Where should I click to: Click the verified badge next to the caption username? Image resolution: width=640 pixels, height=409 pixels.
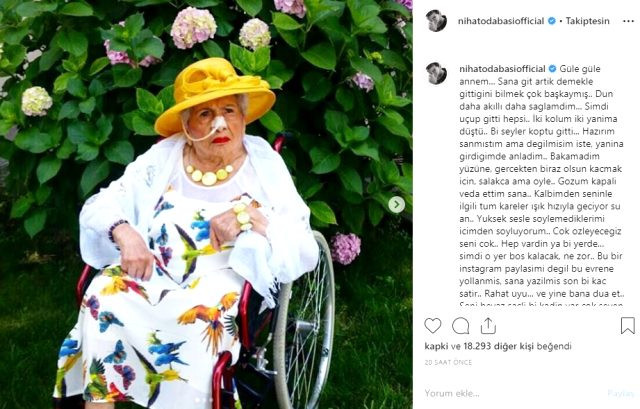552,69
